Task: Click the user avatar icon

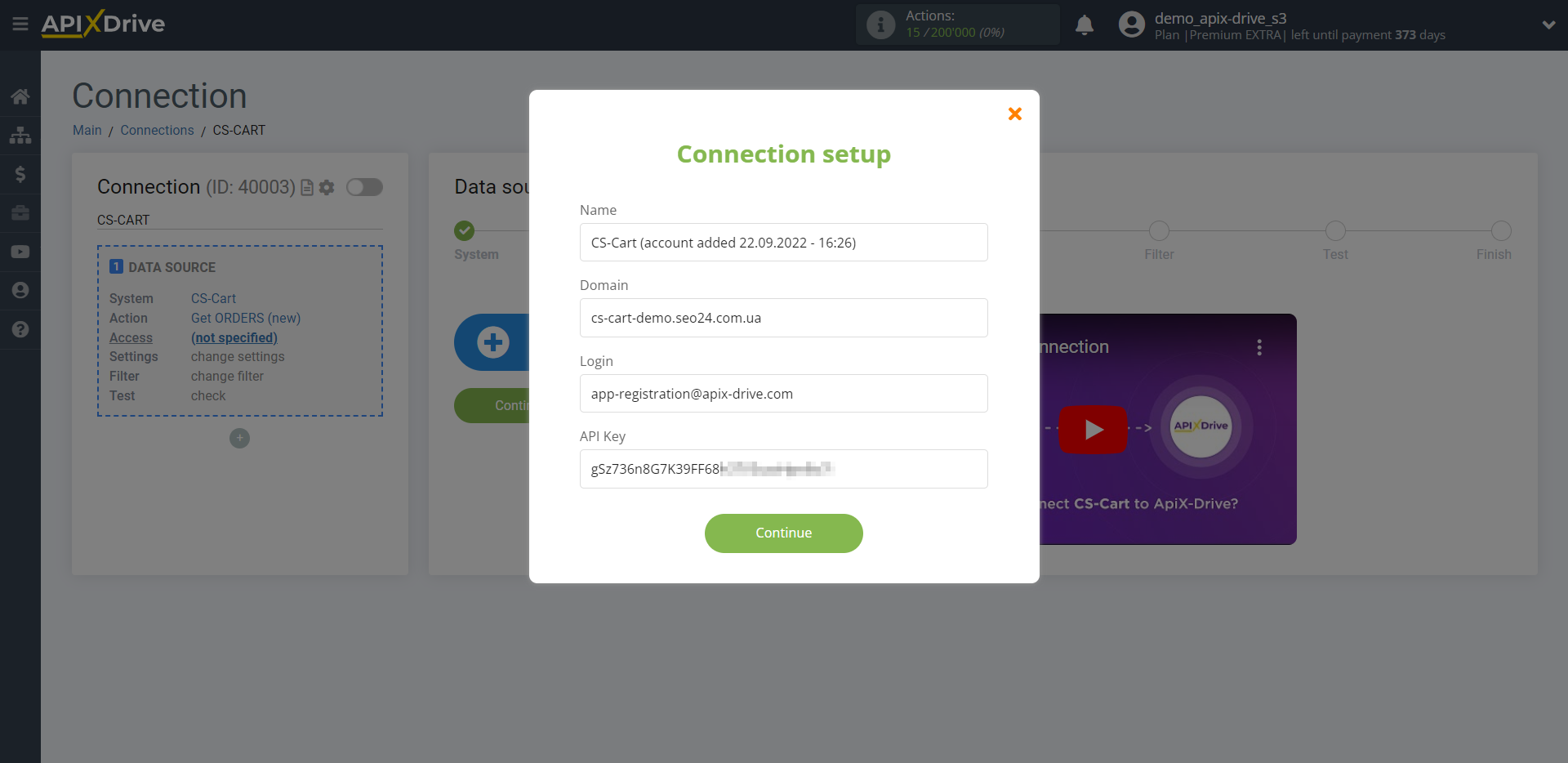Action: (x=1131, y=25)
